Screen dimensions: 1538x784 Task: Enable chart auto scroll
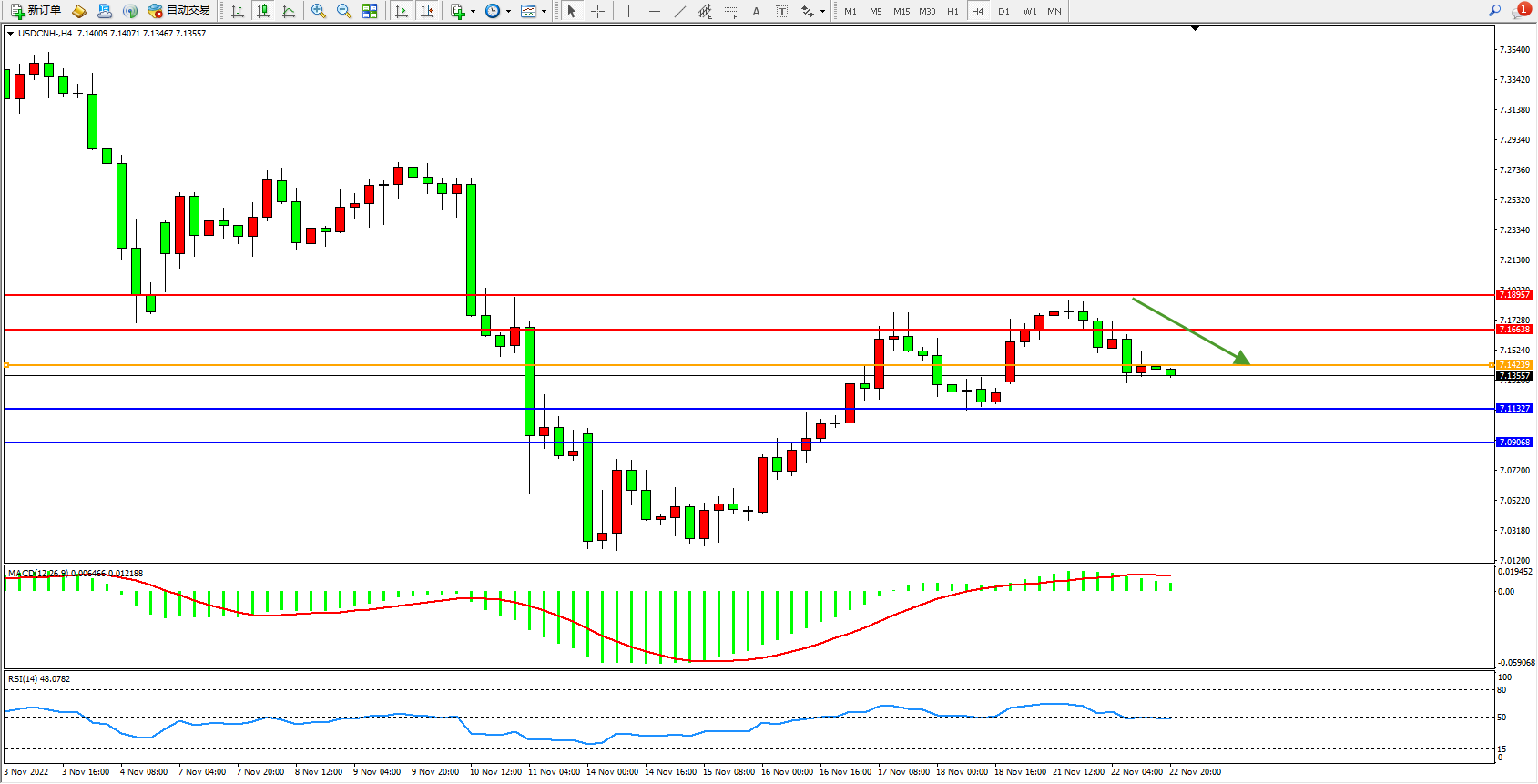(x=402, y=11)
